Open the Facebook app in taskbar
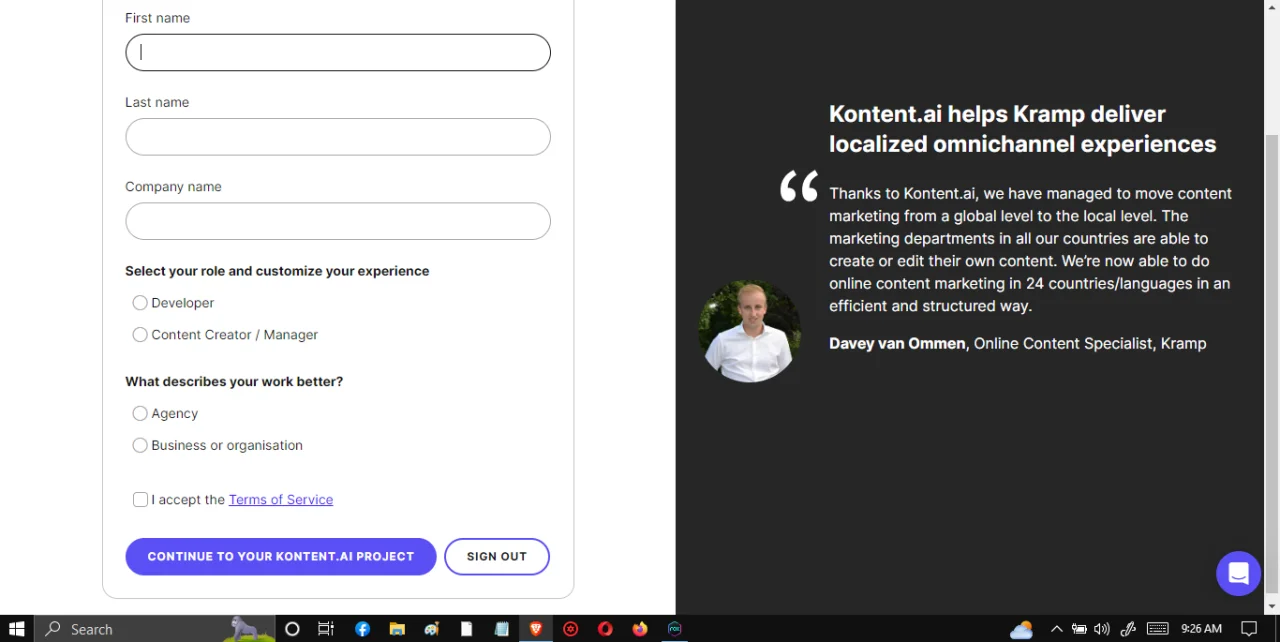This screenshot has width=1280, height=642. [x=362, y=629]
